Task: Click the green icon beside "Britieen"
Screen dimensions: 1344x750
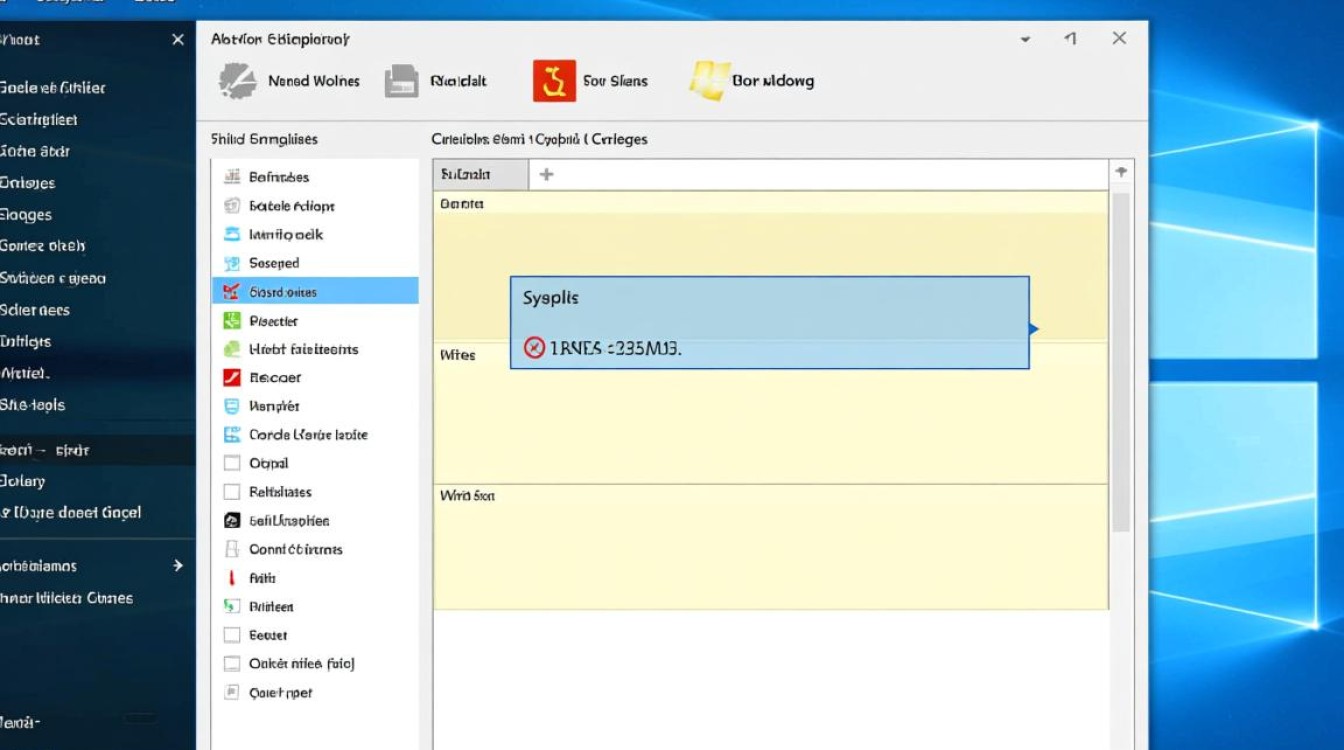Action: pos(232,606)
